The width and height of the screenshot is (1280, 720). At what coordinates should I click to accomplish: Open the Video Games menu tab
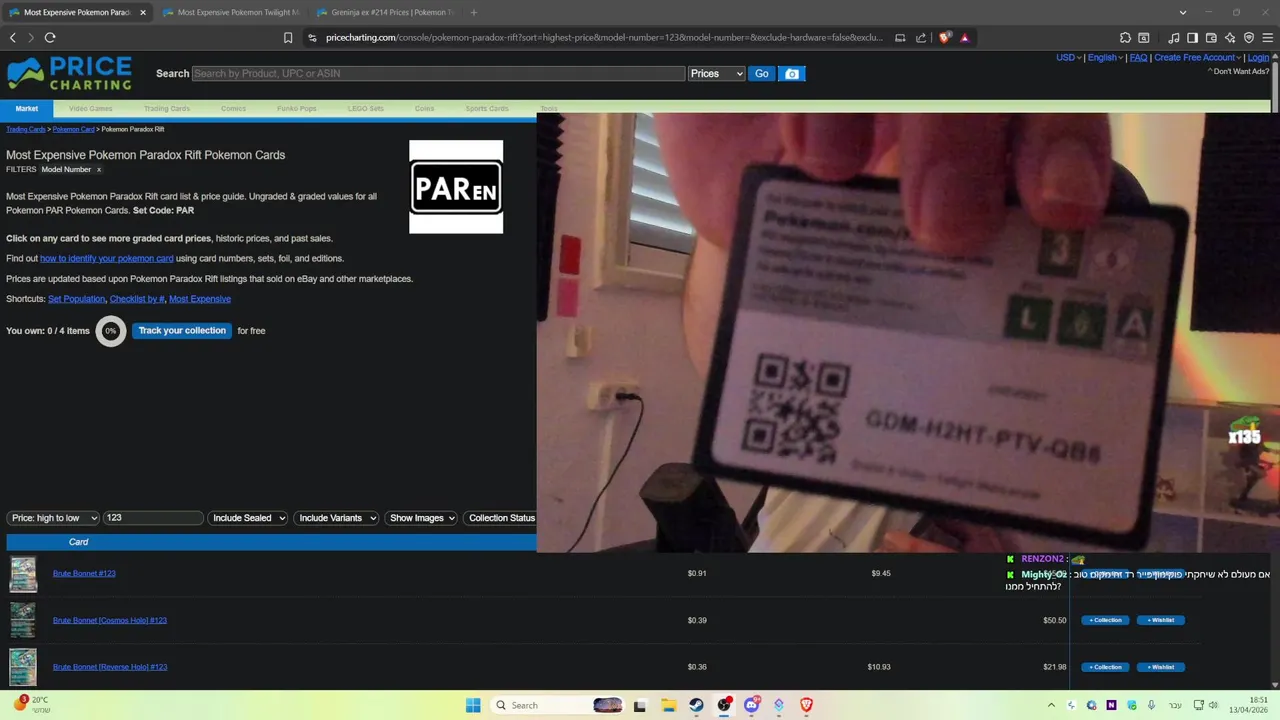90,108
